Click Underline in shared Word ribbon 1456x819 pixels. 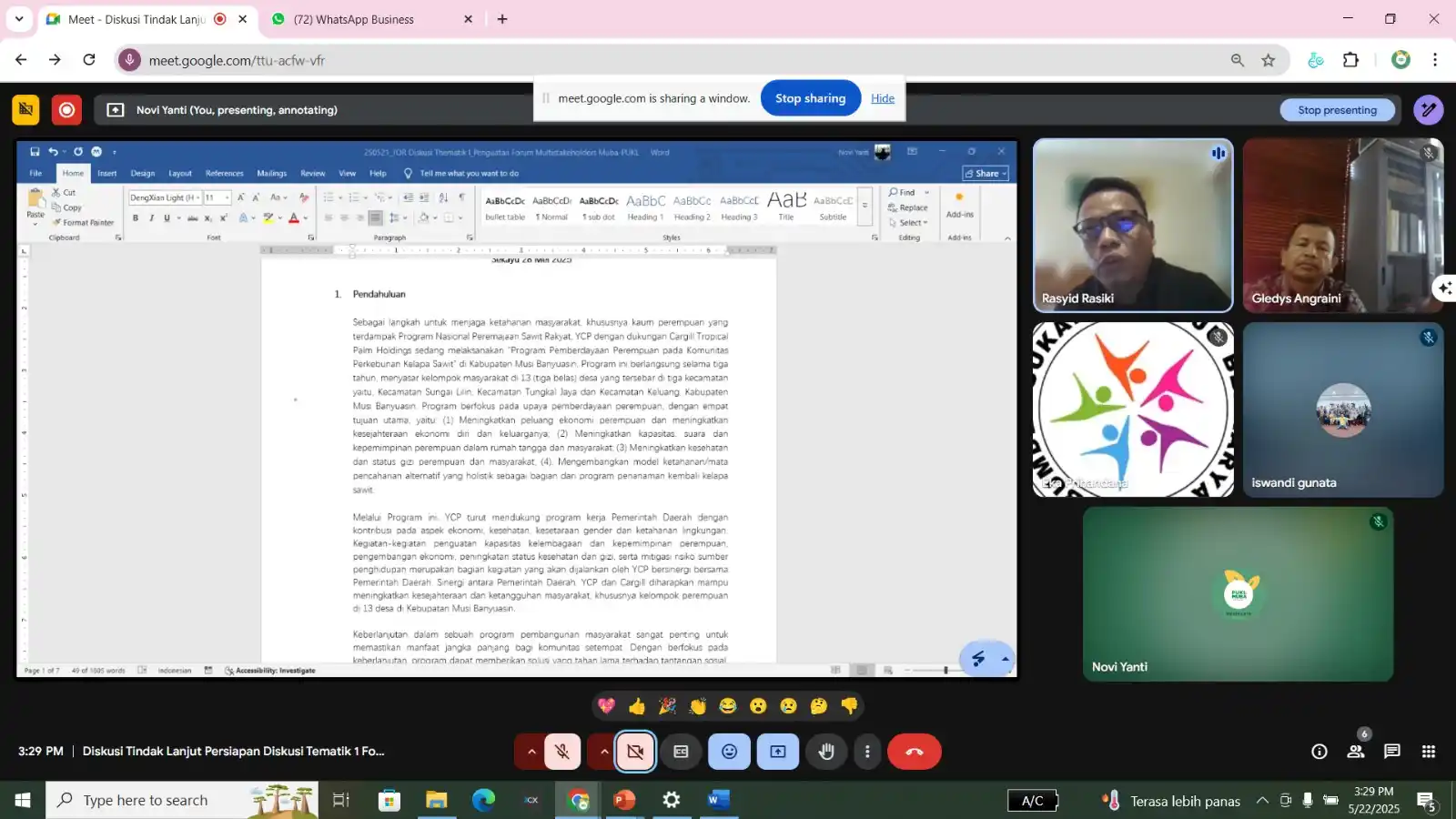(x=167, y=218)
